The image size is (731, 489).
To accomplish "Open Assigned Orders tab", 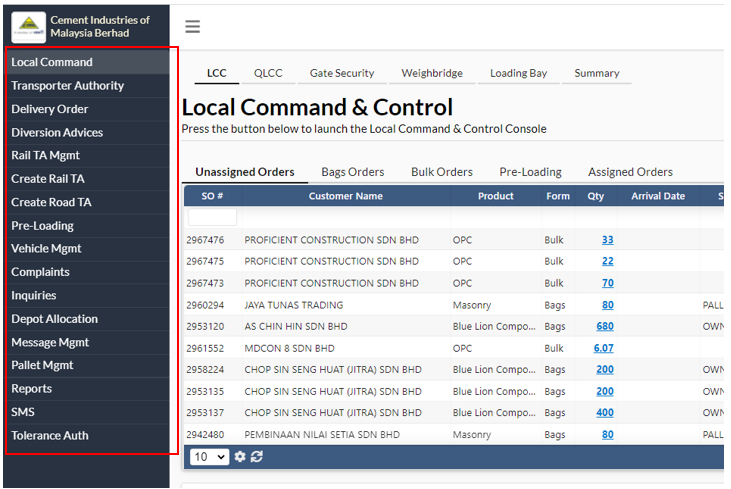I will (630, 172).
